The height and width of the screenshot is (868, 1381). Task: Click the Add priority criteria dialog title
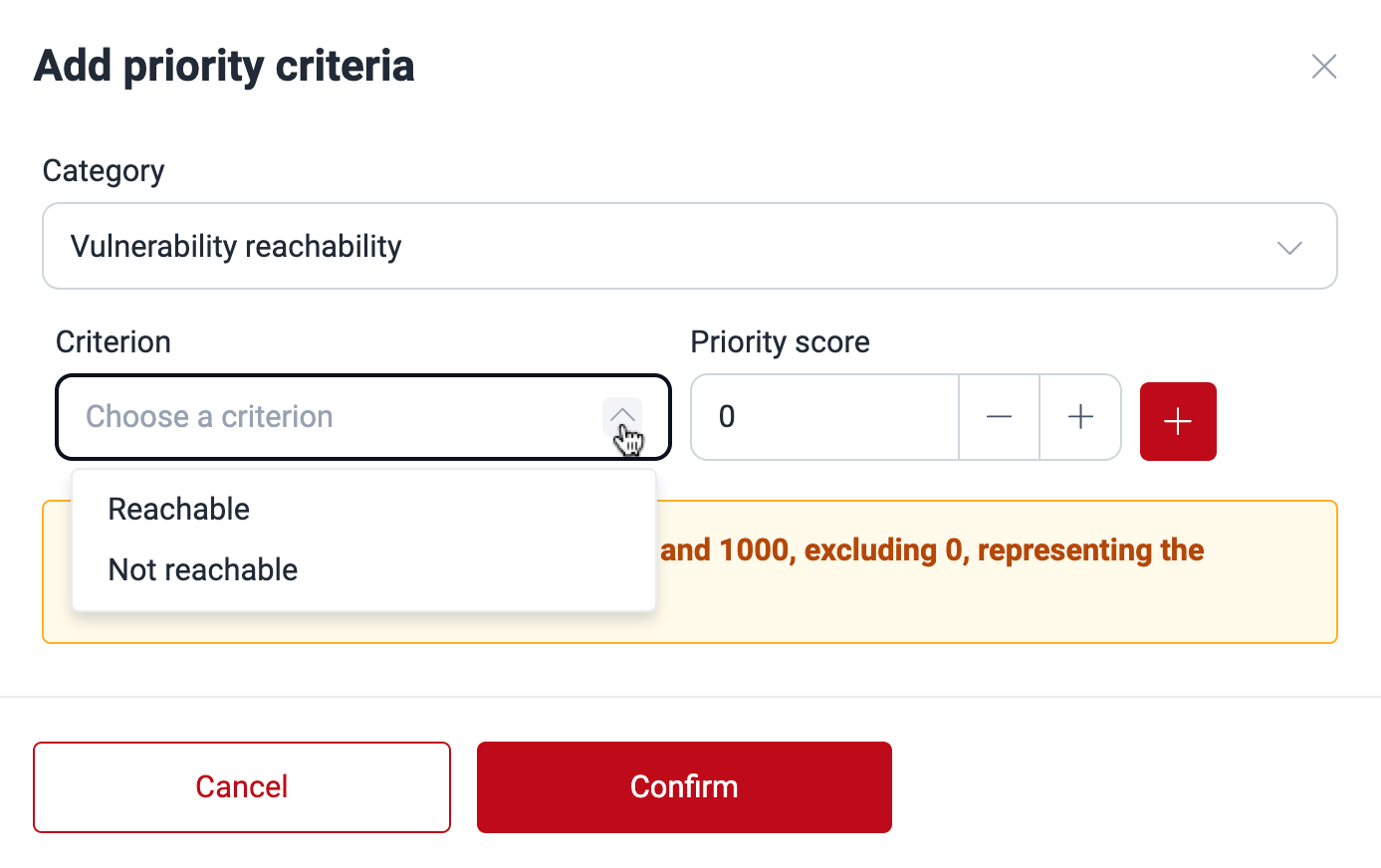click(x=224, y=66)
